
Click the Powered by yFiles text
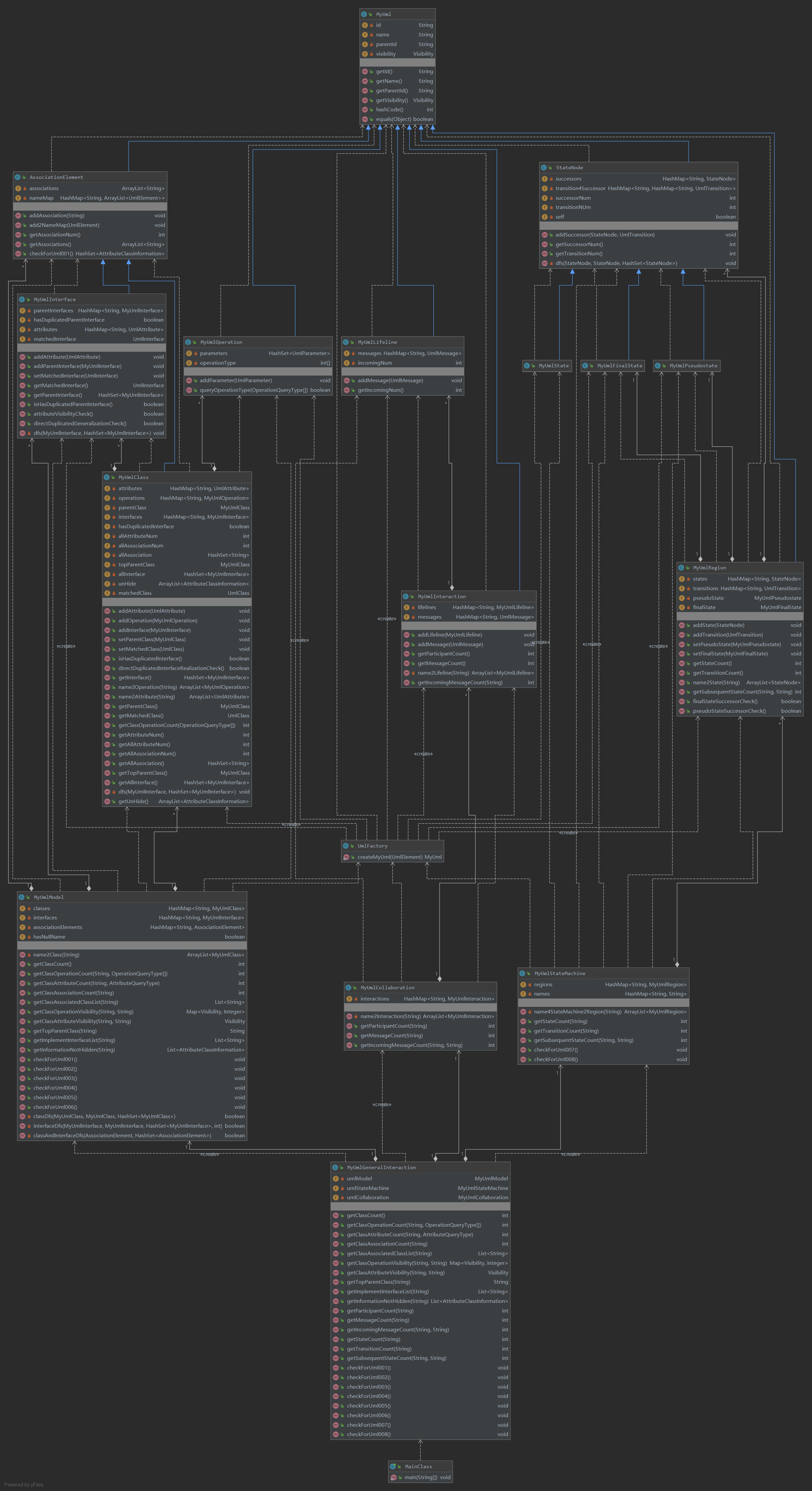(24, 1484)
